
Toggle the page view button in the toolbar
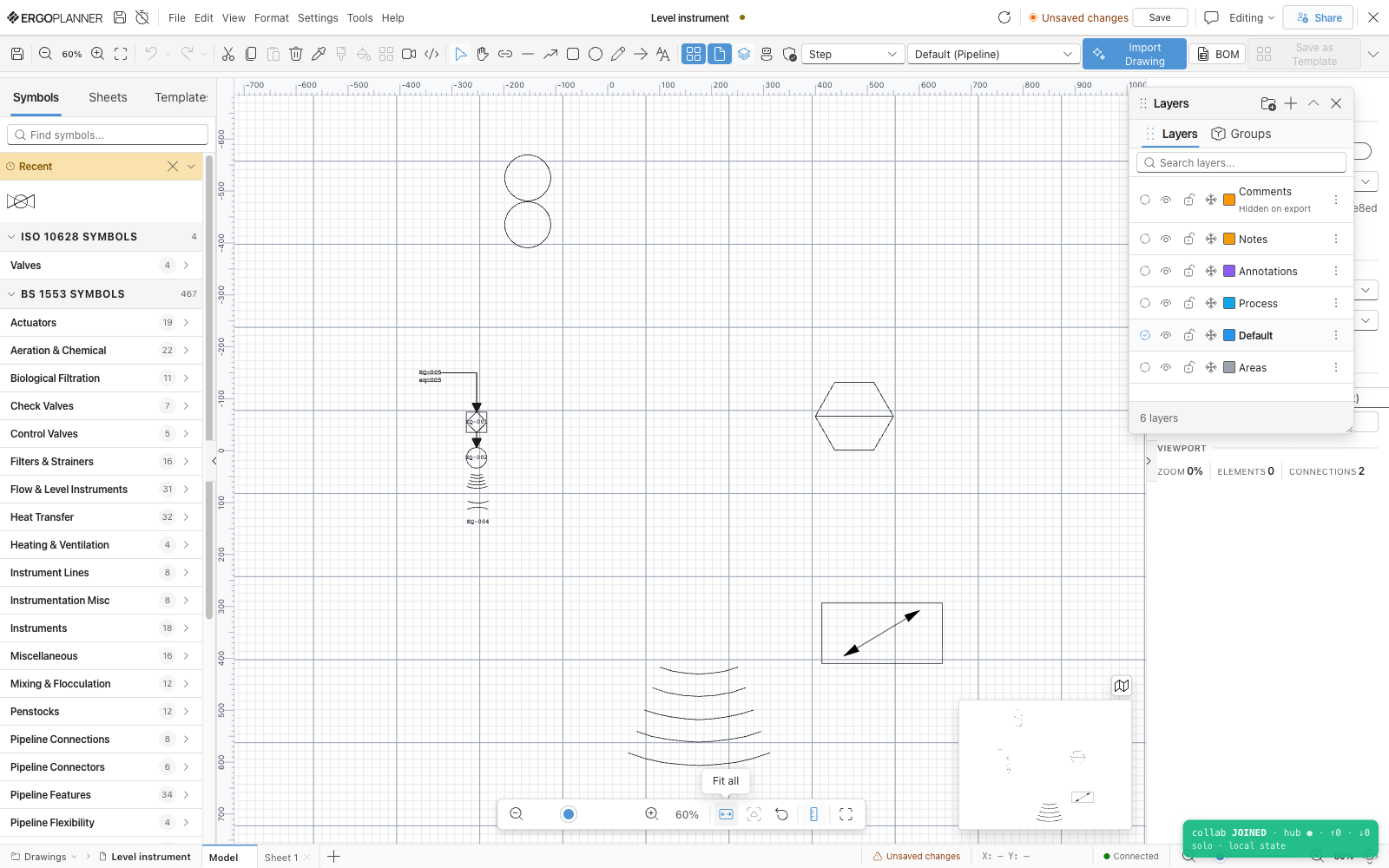(x=720, y=54)
